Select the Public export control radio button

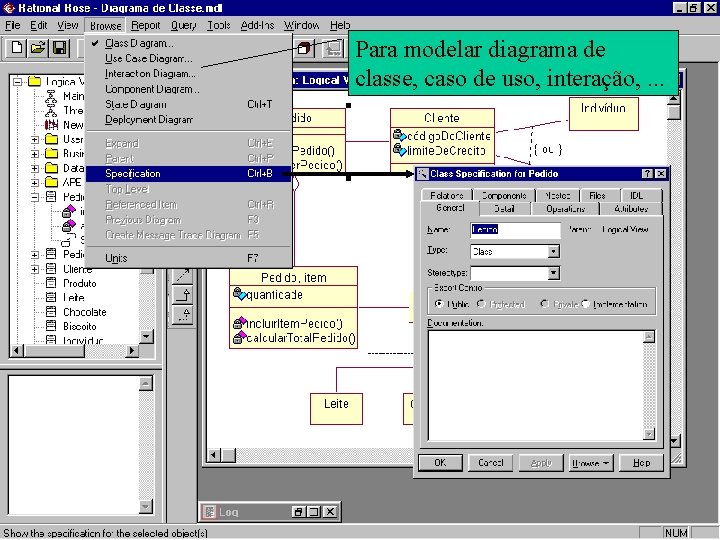[x=439, y=304]
